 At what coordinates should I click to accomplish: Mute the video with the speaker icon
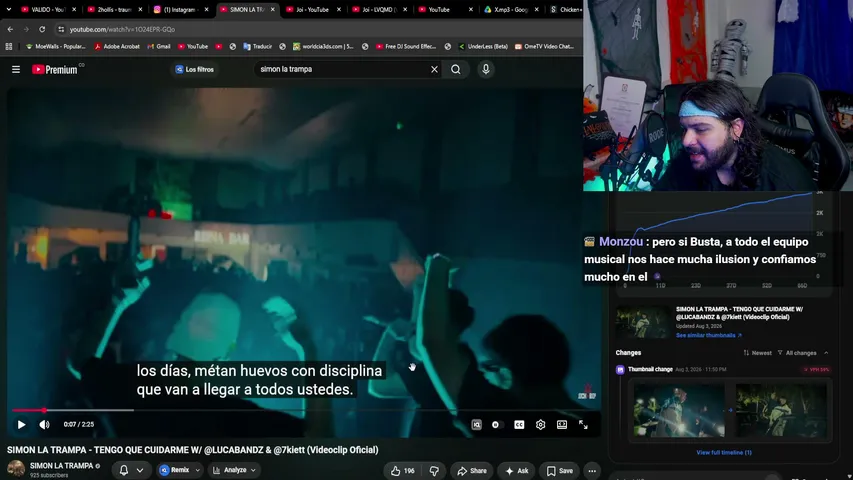point(45,424)
